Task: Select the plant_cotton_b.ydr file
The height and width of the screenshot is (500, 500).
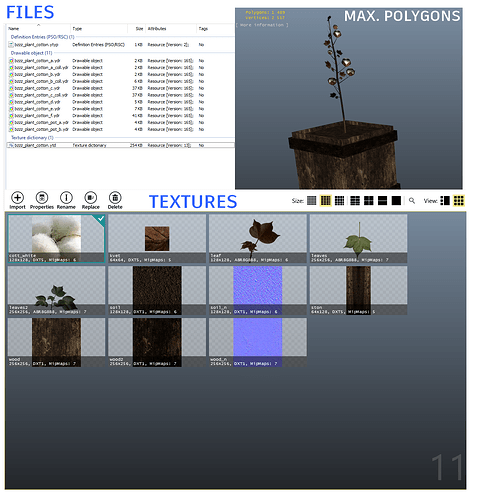Action: 121,74
